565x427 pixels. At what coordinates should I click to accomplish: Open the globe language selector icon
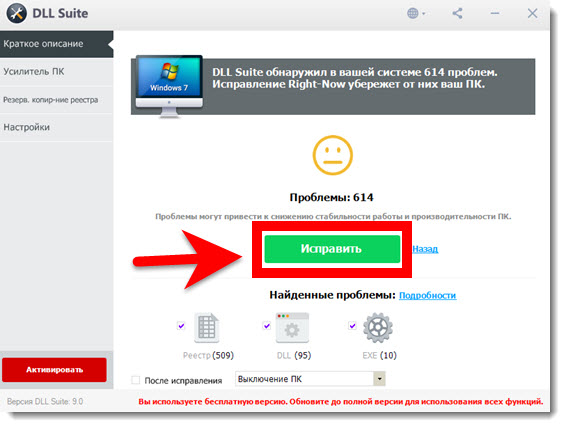(x=416, y=14)
